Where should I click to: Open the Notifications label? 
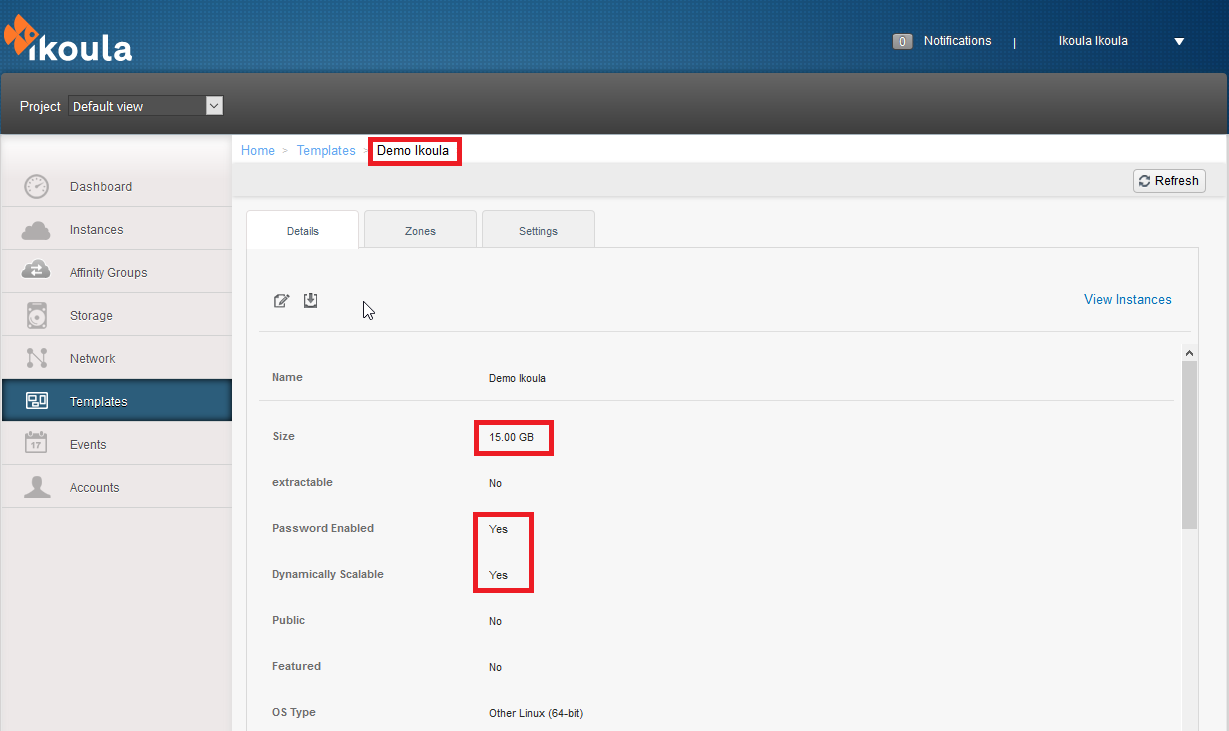click(x=958, y=41)
